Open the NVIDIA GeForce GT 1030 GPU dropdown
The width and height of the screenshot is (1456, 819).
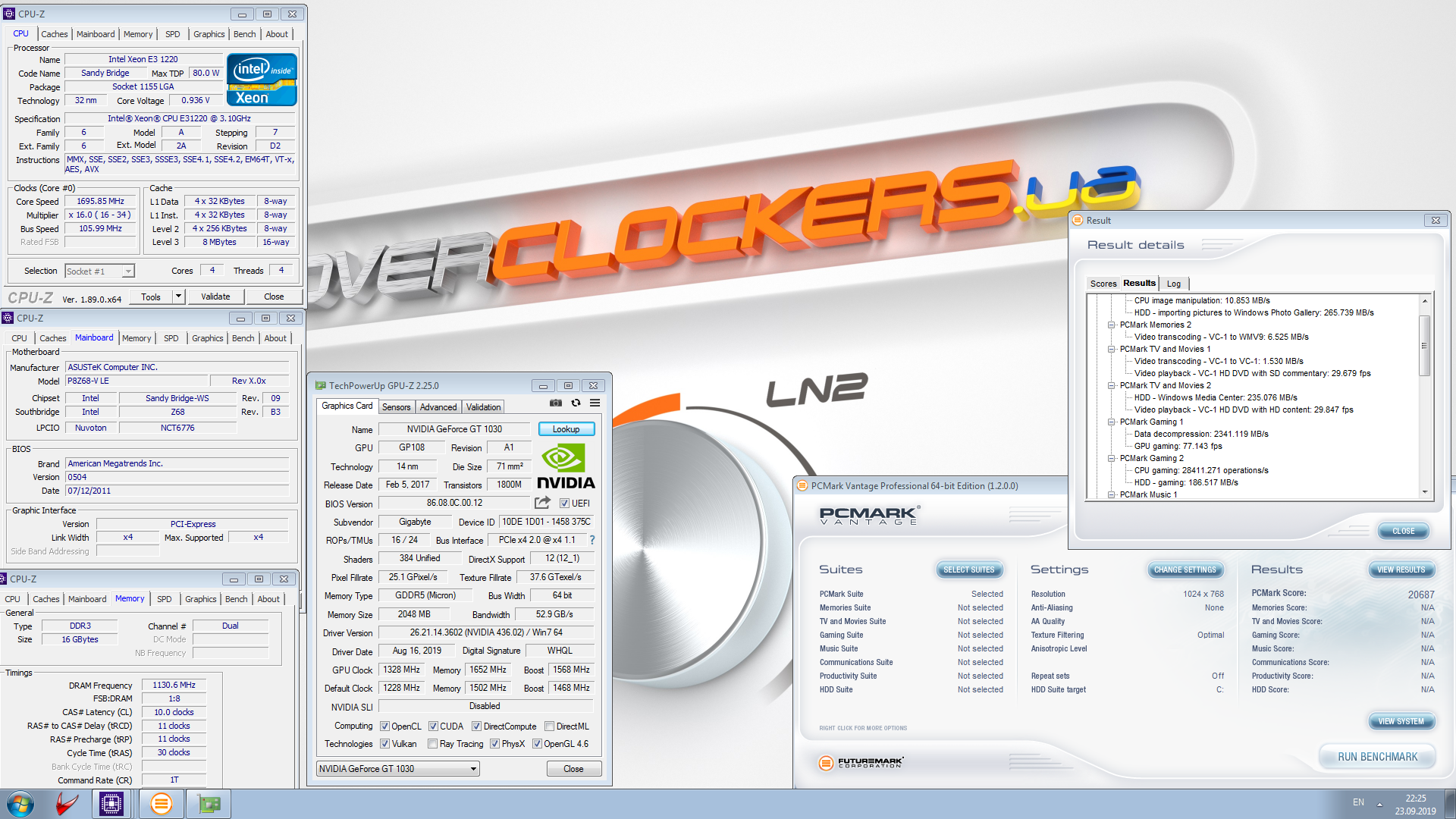(398, 769)
